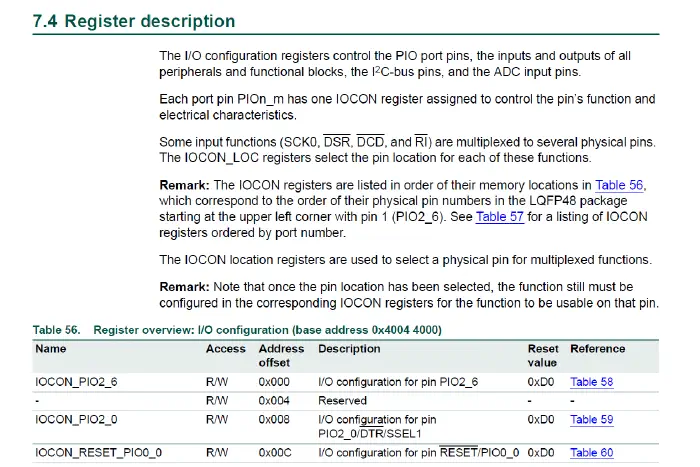The height and width of the screenshot is (467, 700).
Task: Click the Access column header
Action: pos(225,349)
